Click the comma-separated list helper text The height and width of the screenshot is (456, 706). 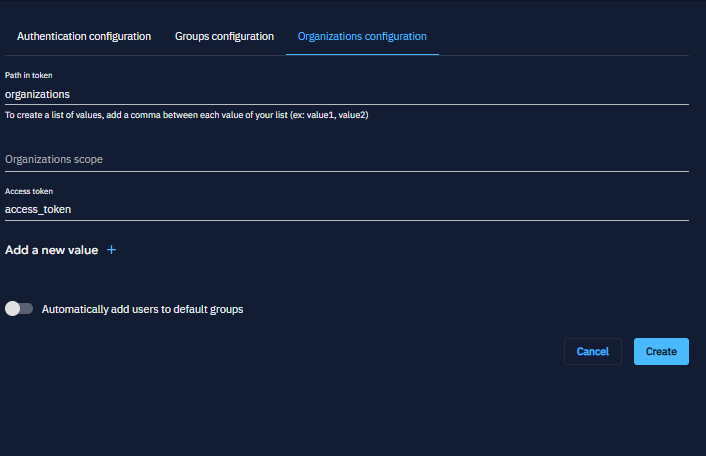pos(150,115)
